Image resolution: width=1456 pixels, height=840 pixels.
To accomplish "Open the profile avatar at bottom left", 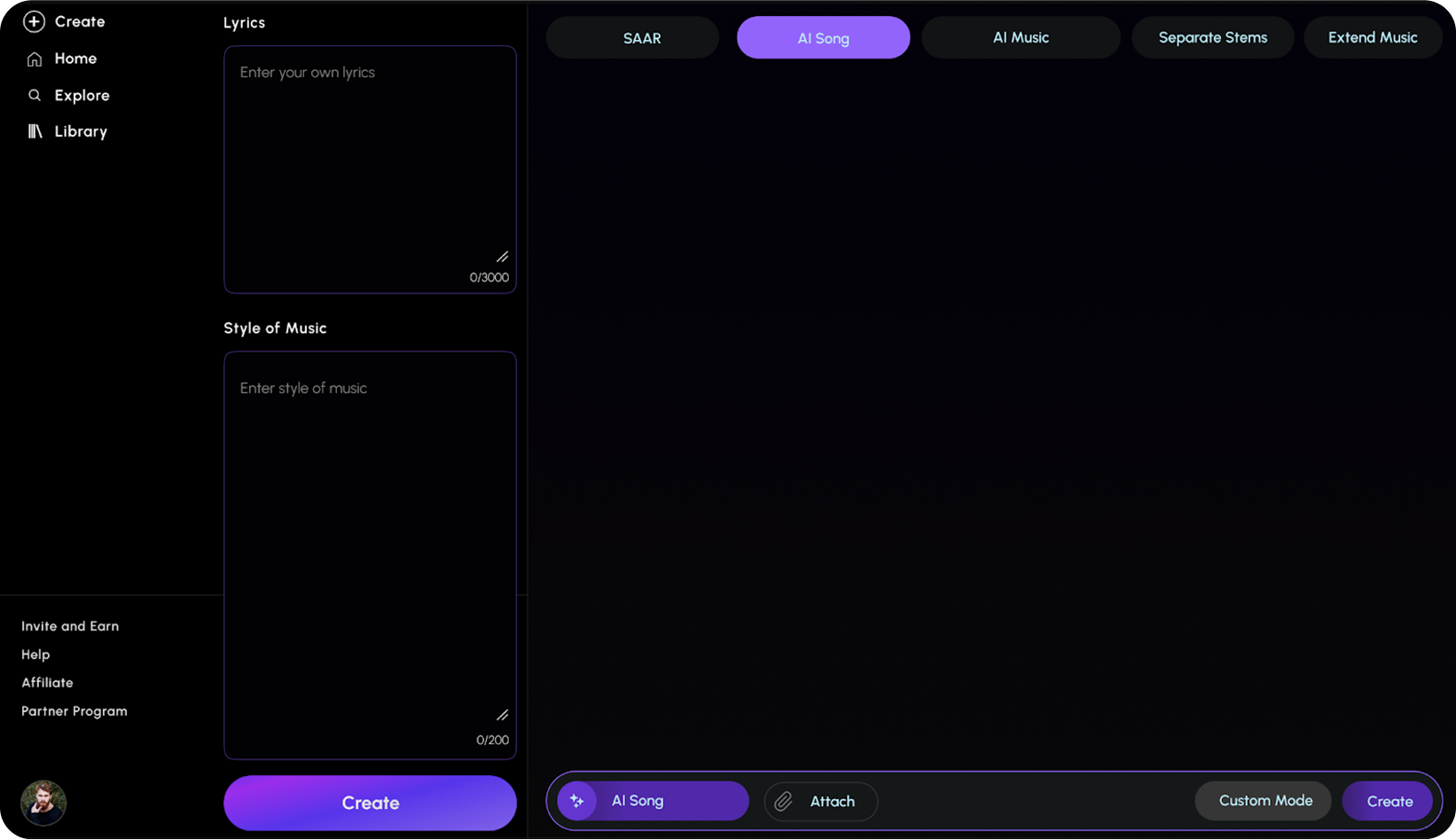I will click(43, 803).
